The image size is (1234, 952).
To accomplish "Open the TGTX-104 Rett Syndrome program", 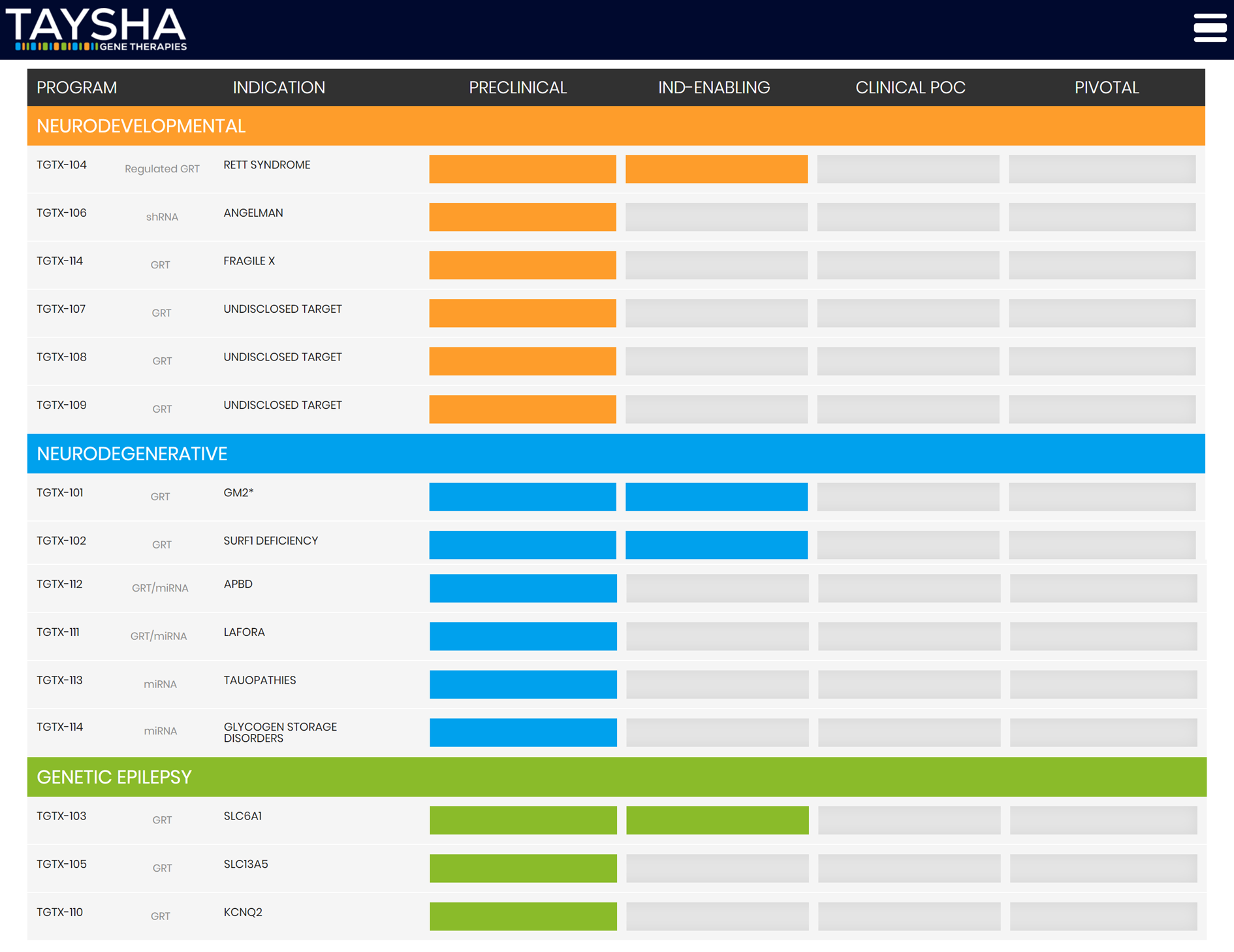I will point(61,165).
